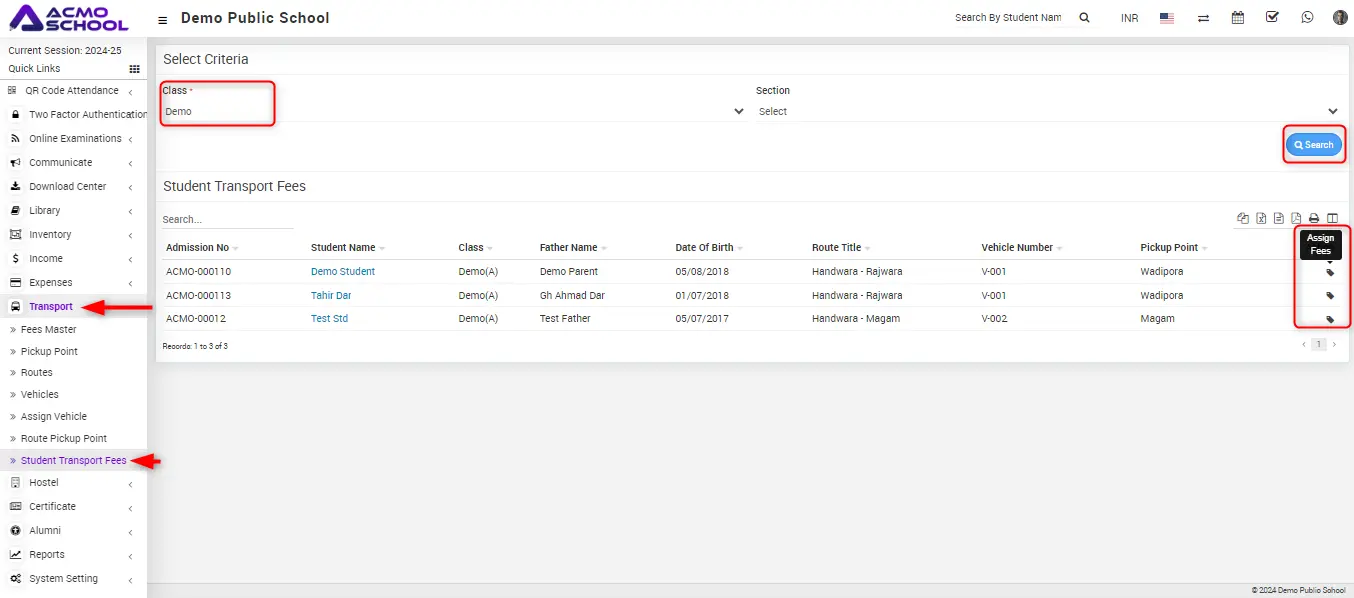Click the table Search input field
Image resolution: width=1354 pixels, height=598 pixels.
coord(227,219)
